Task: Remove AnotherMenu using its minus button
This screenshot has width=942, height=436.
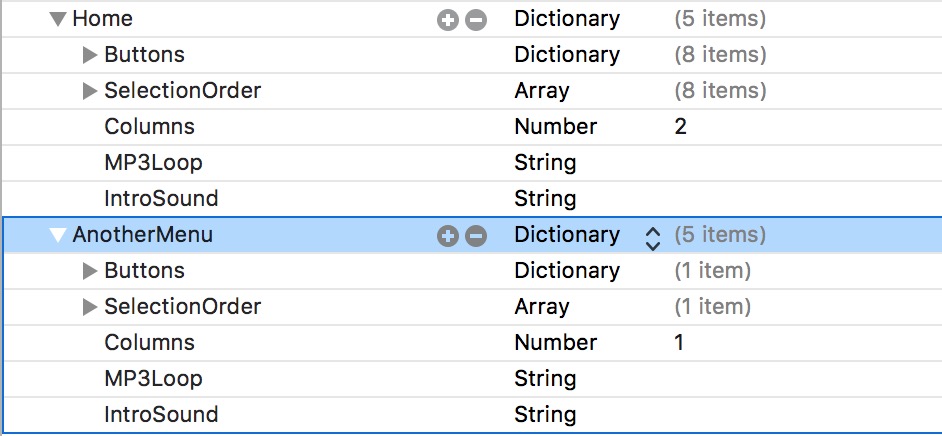Action: pyautogui.click(x=476, y=235)
